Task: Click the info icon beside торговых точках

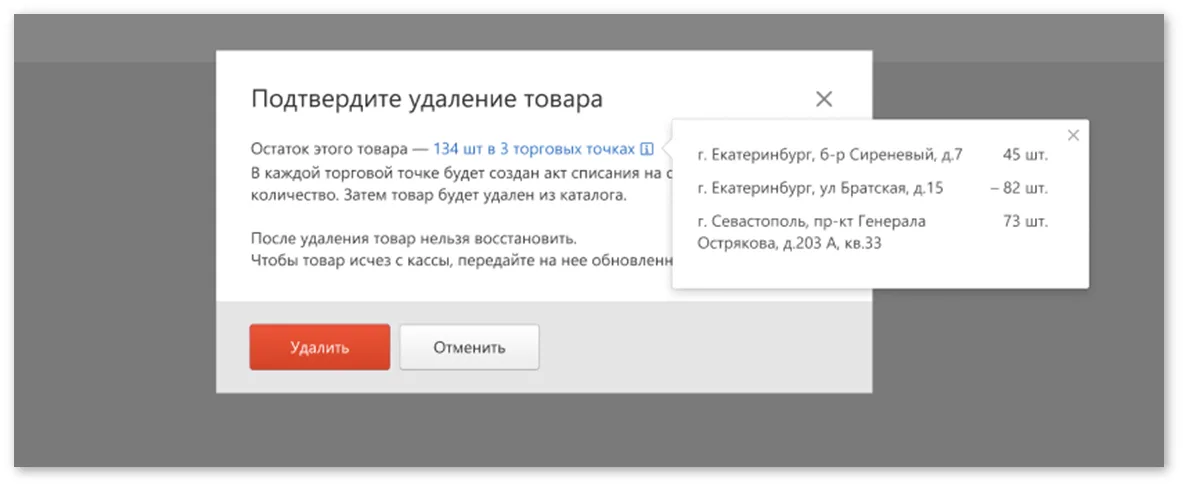Action: (647, 149)
